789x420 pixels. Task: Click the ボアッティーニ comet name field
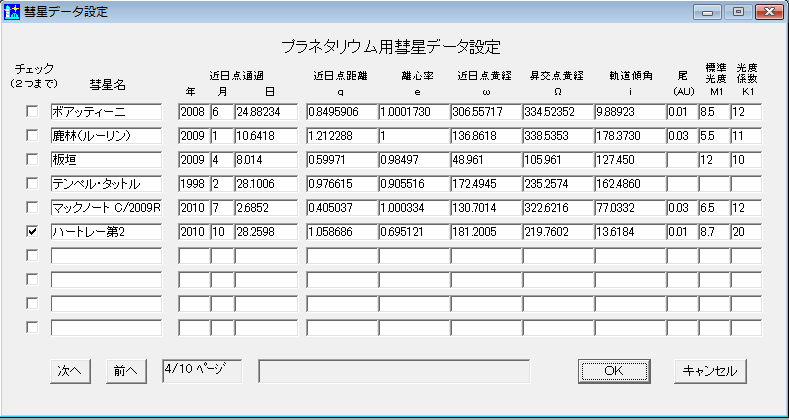pyautogui.click(x=105, y=112)
